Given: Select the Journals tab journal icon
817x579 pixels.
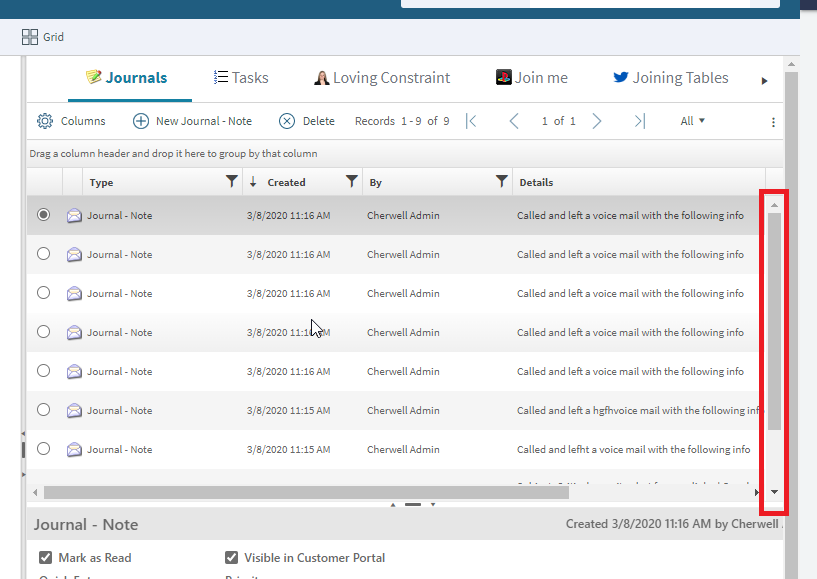Looking at the screenshot, I should (94, 77).
